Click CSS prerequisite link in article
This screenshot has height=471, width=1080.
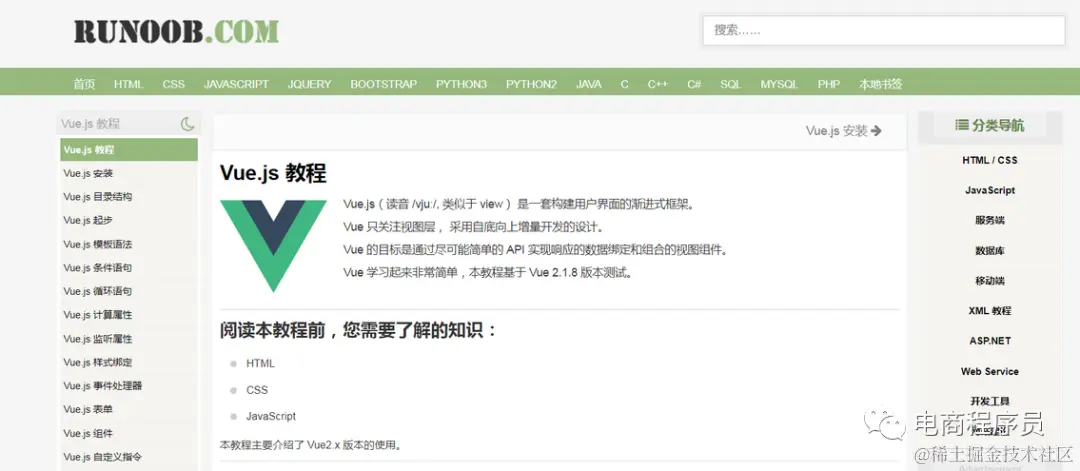point(257,390)
